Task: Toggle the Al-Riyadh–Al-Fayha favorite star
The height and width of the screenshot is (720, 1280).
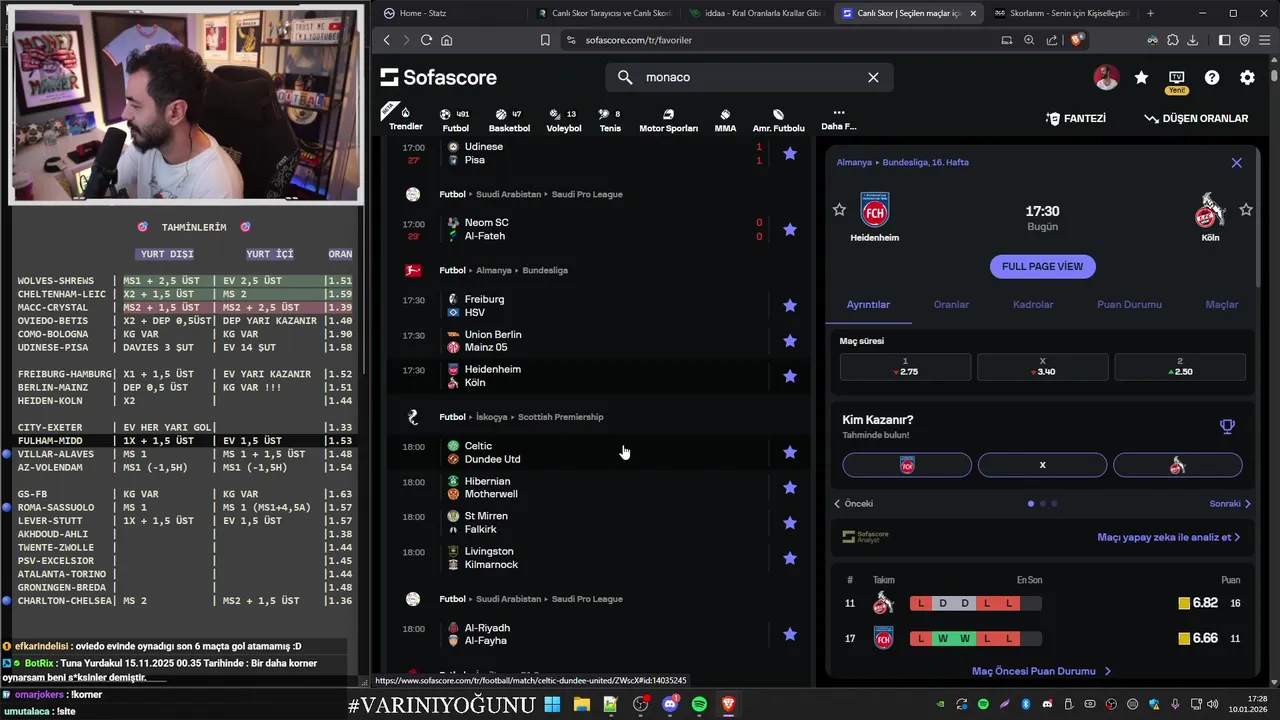Action: tap(790, 634)
